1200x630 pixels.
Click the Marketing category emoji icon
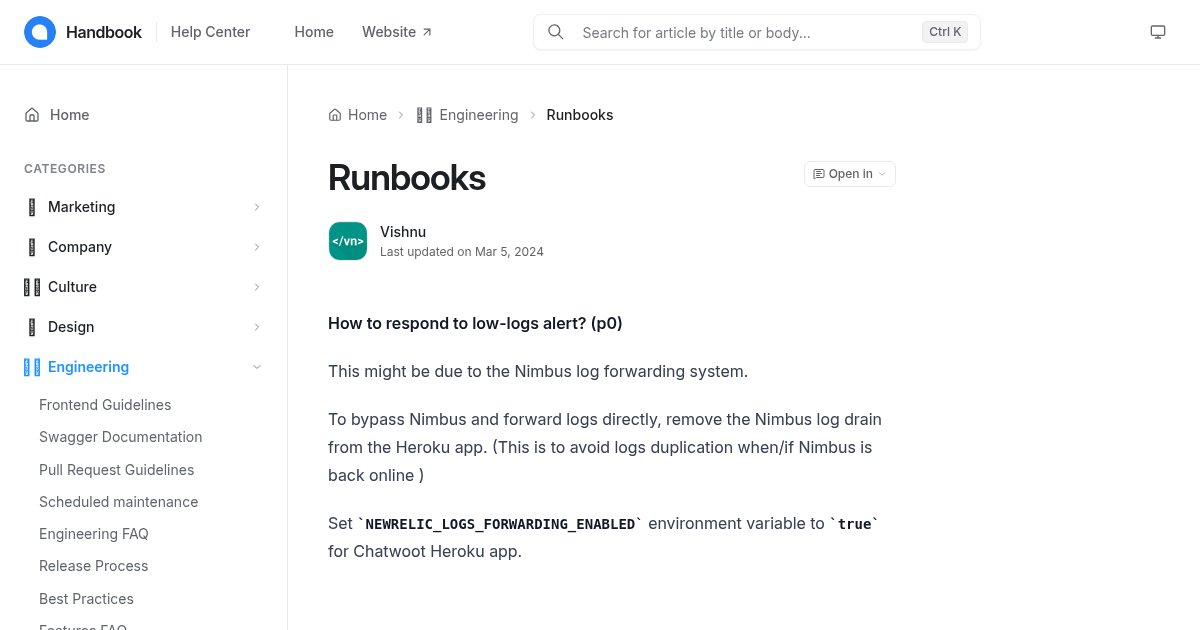click(x=32, y=207)
